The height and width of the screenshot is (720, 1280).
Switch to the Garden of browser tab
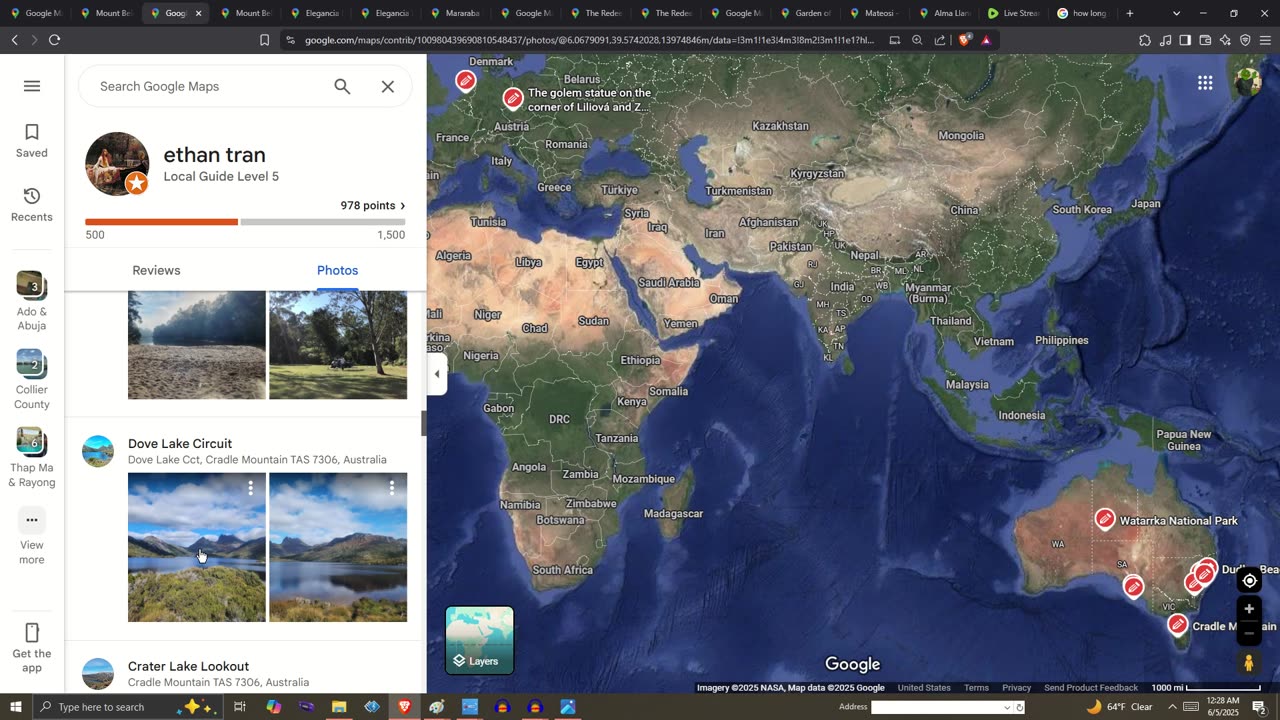(805, 13)
